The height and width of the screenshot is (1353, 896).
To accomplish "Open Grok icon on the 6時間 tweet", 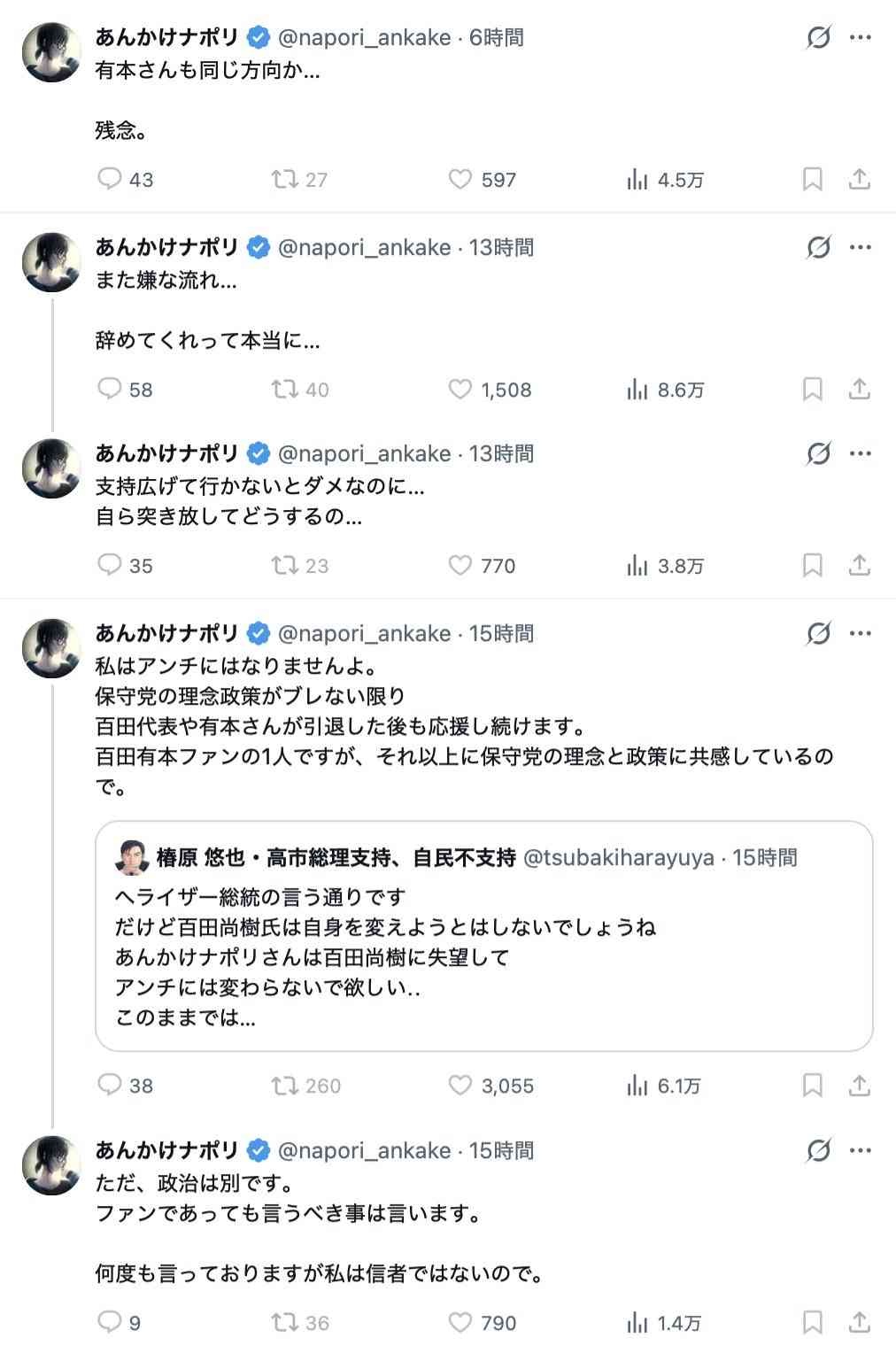I will pyautogui.click(x=819, y=38).
